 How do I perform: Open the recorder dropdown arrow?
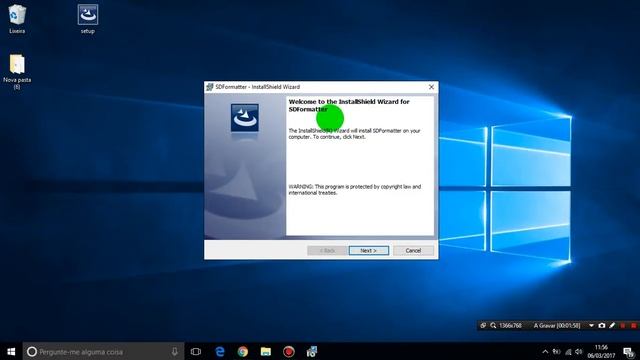(x=591, y=325)
